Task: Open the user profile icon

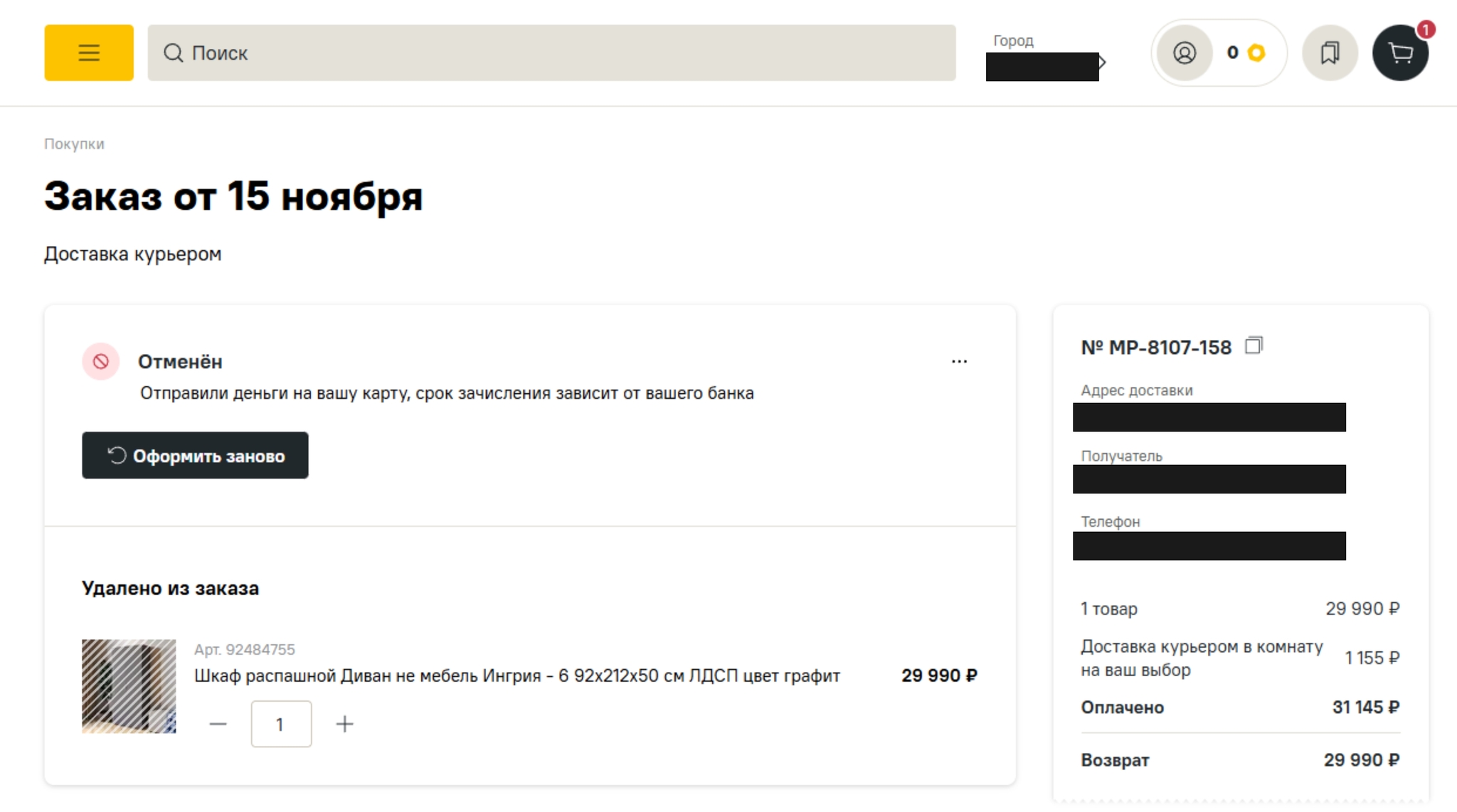Action: coord(1185,53)
